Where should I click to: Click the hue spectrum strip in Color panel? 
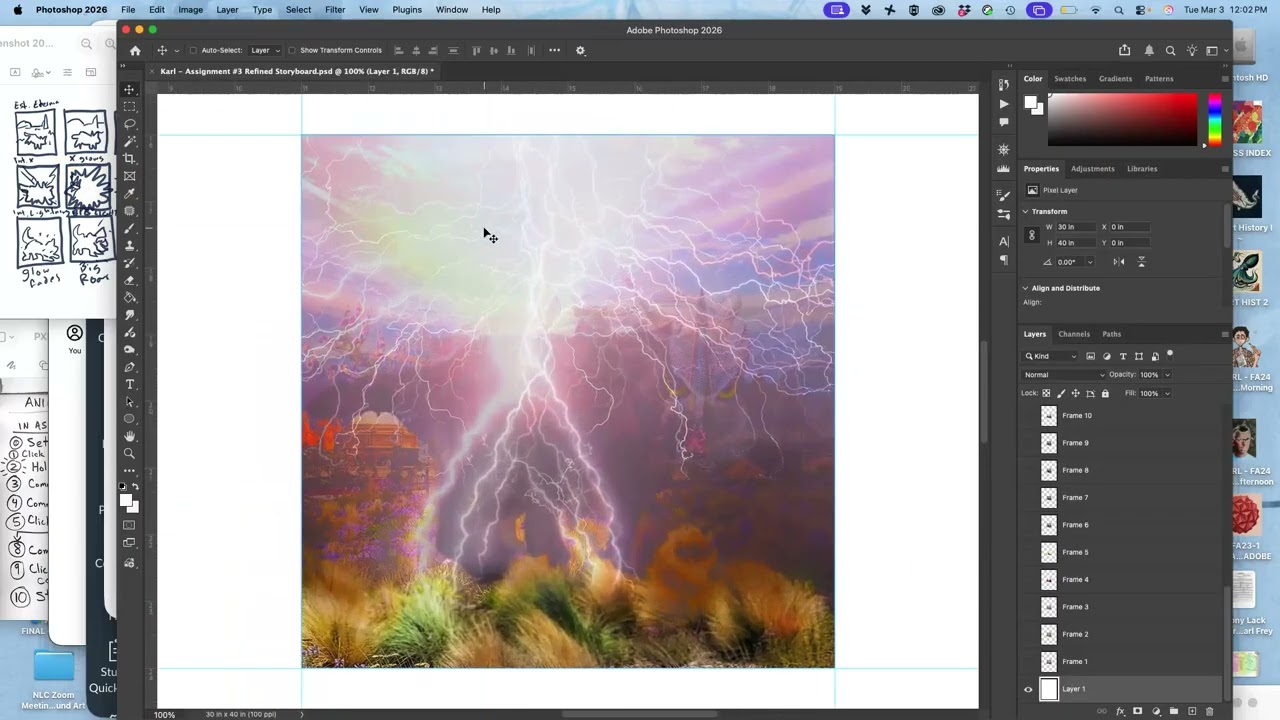[1214, 120]
